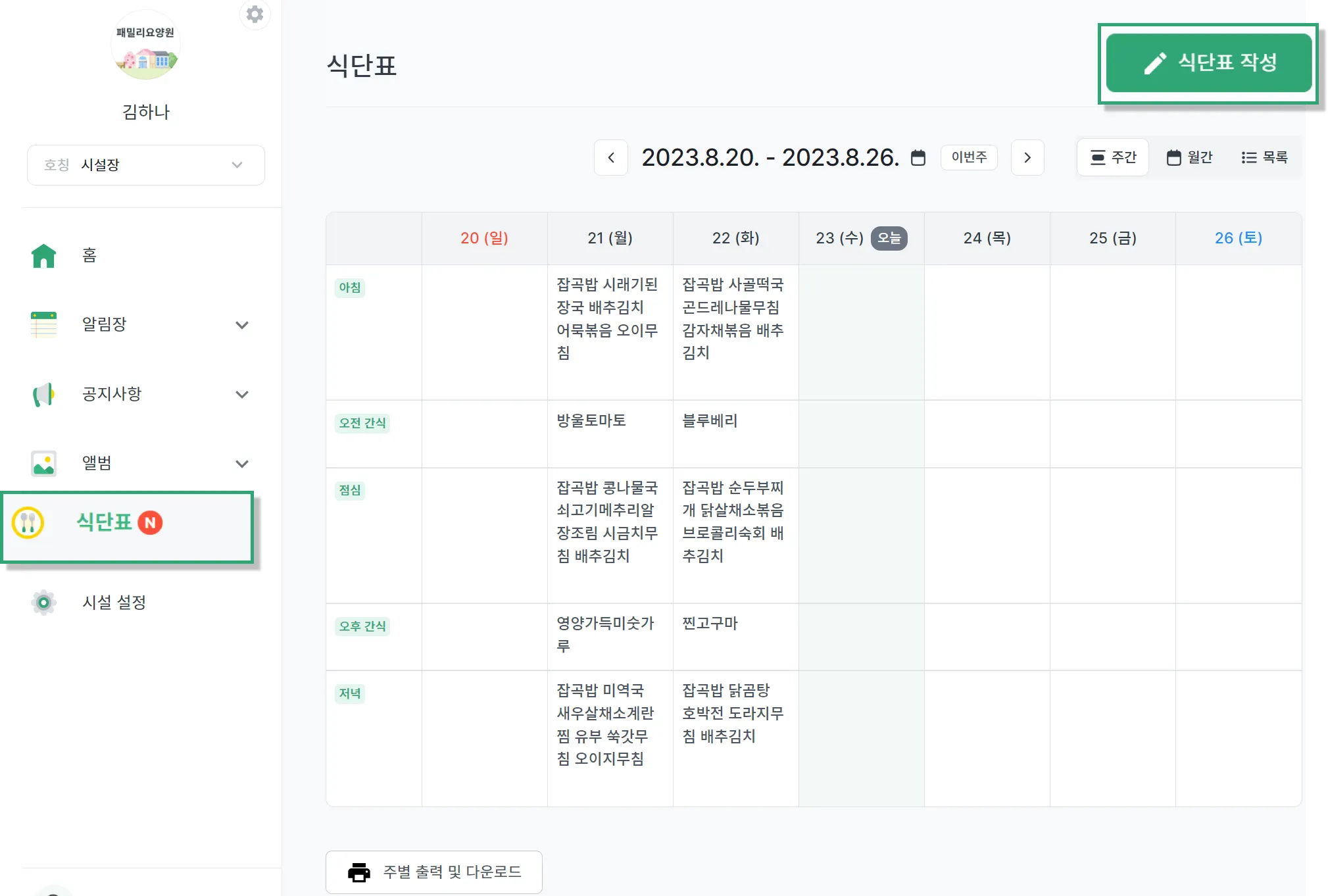The image size is (1328, 896).
Task: Switch to 주간 weekly view
Action: point(1113,158)
